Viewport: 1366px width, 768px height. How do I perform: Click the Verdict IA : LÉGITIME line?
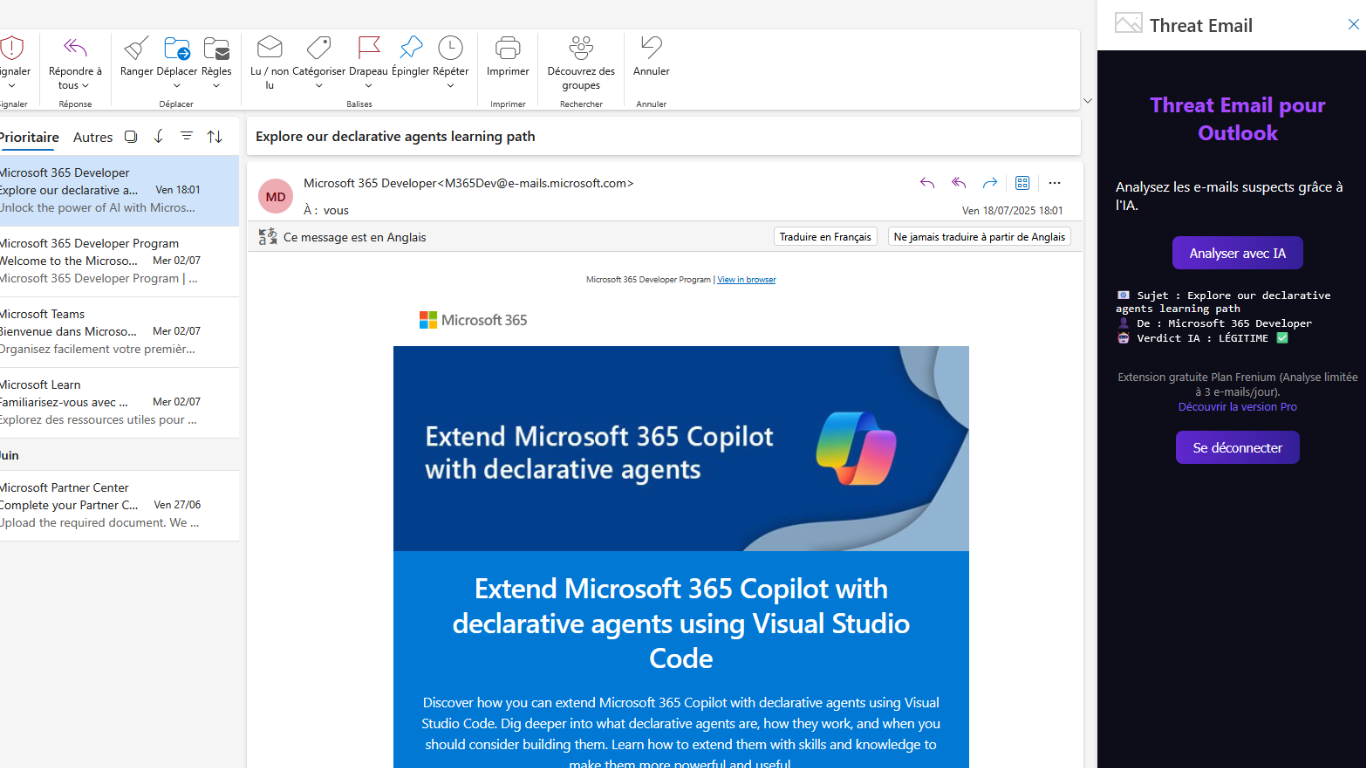click(1202, 338)
